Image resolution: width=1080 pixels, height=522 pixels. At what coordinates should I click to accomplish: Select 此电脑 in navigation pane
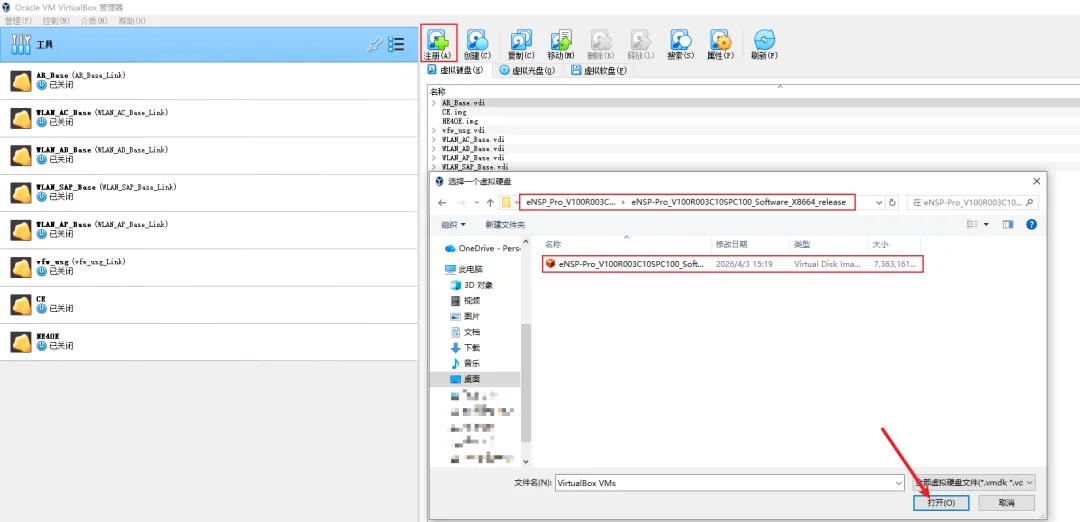(x=464, y=269)
